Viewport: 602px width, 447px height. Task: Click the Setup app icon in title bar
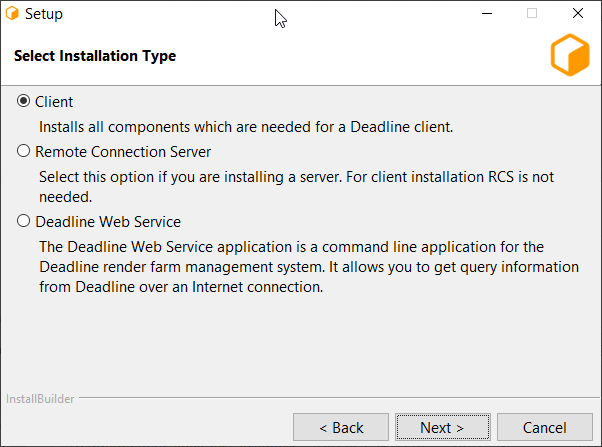[11, 14]
